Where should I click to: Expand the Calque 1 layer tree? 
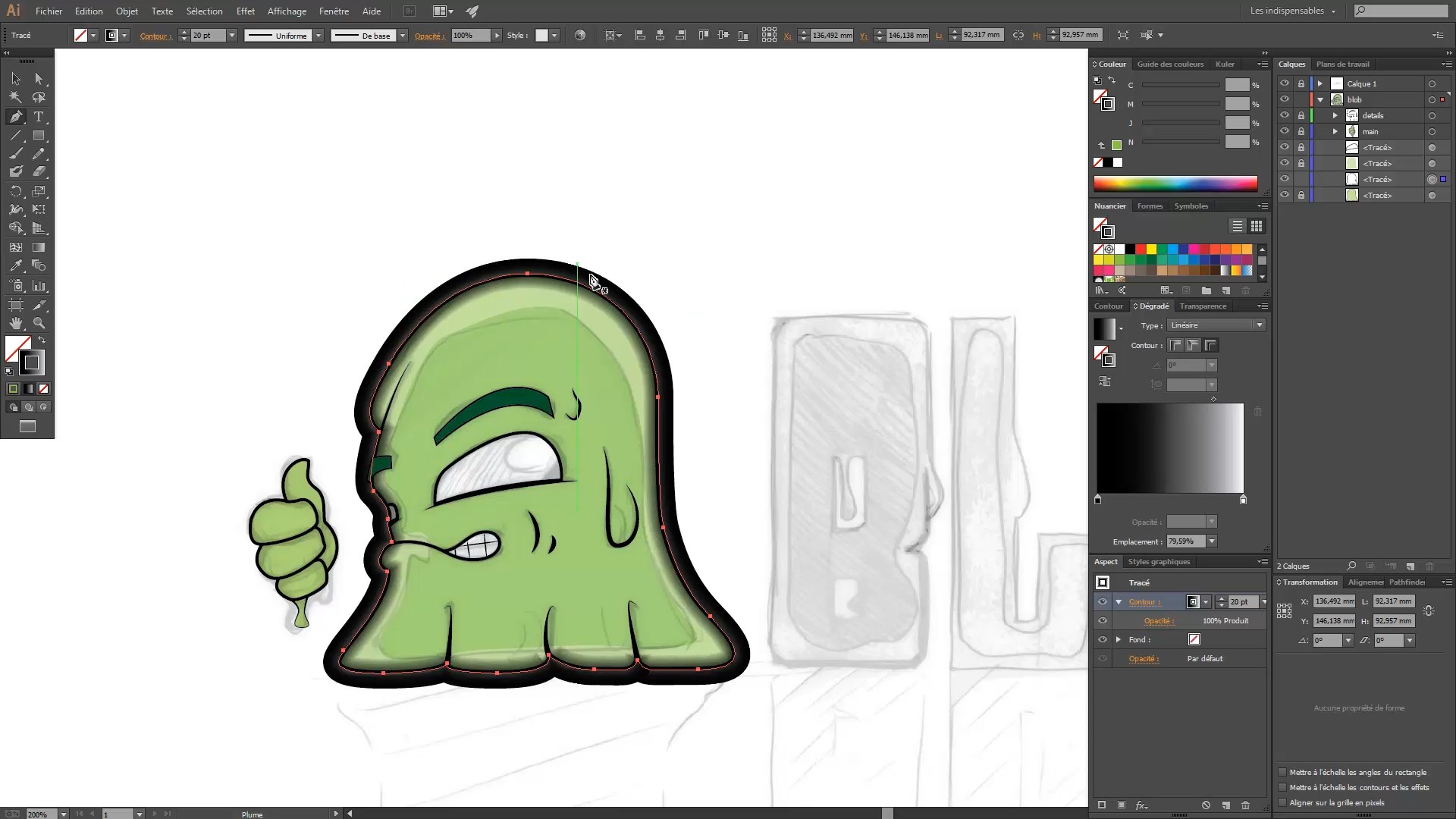tap(1321, 84)
